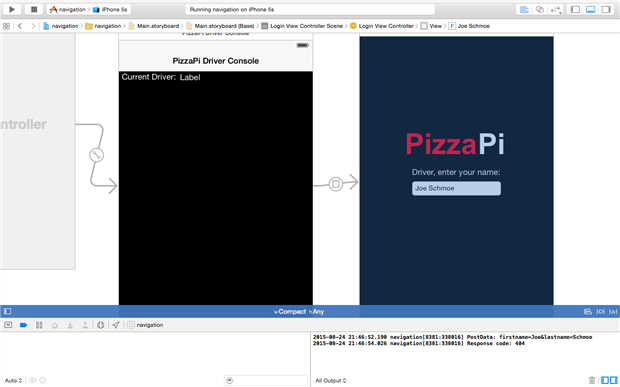The width and height of the screenshot is (620, 387).
Task: Click the Stop button in the toolbar
Action: (x=34, y=9)
